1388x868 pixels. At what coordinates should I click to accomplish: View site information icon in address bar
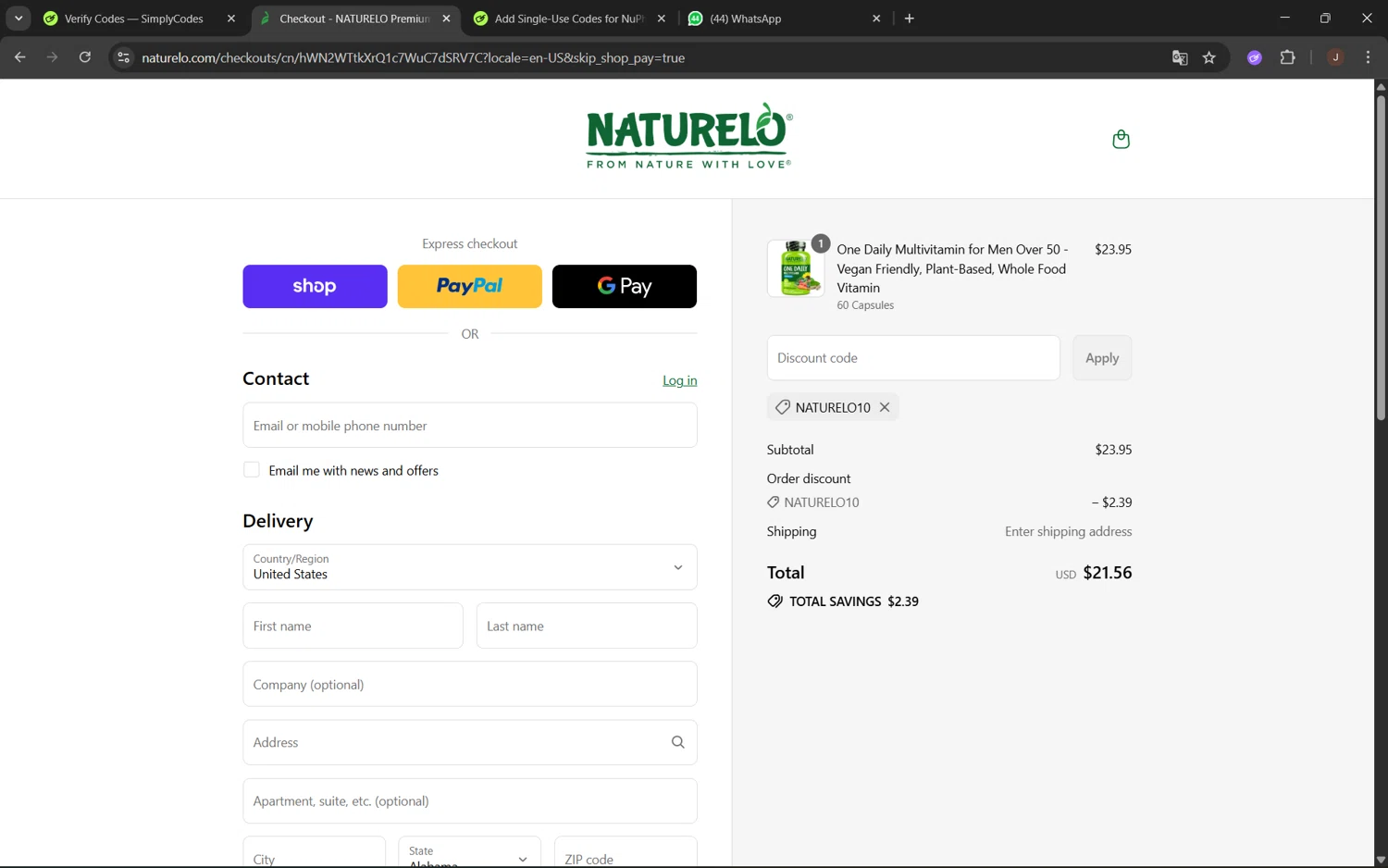pyautogui.click(x=123, y=57)
